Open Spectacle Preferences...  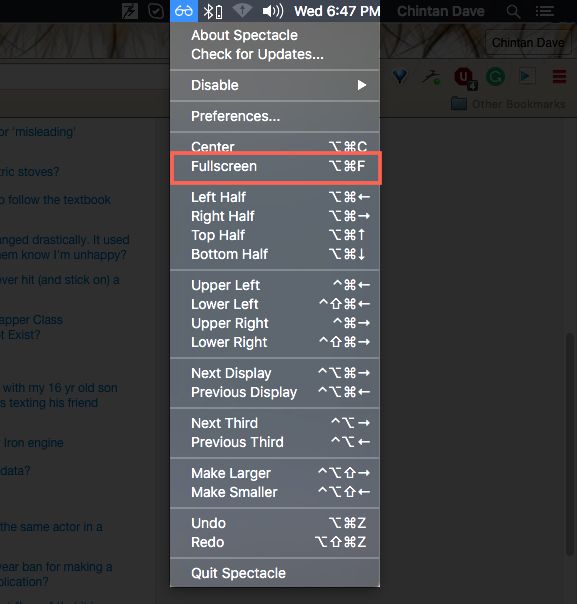(x=275, y=116)
